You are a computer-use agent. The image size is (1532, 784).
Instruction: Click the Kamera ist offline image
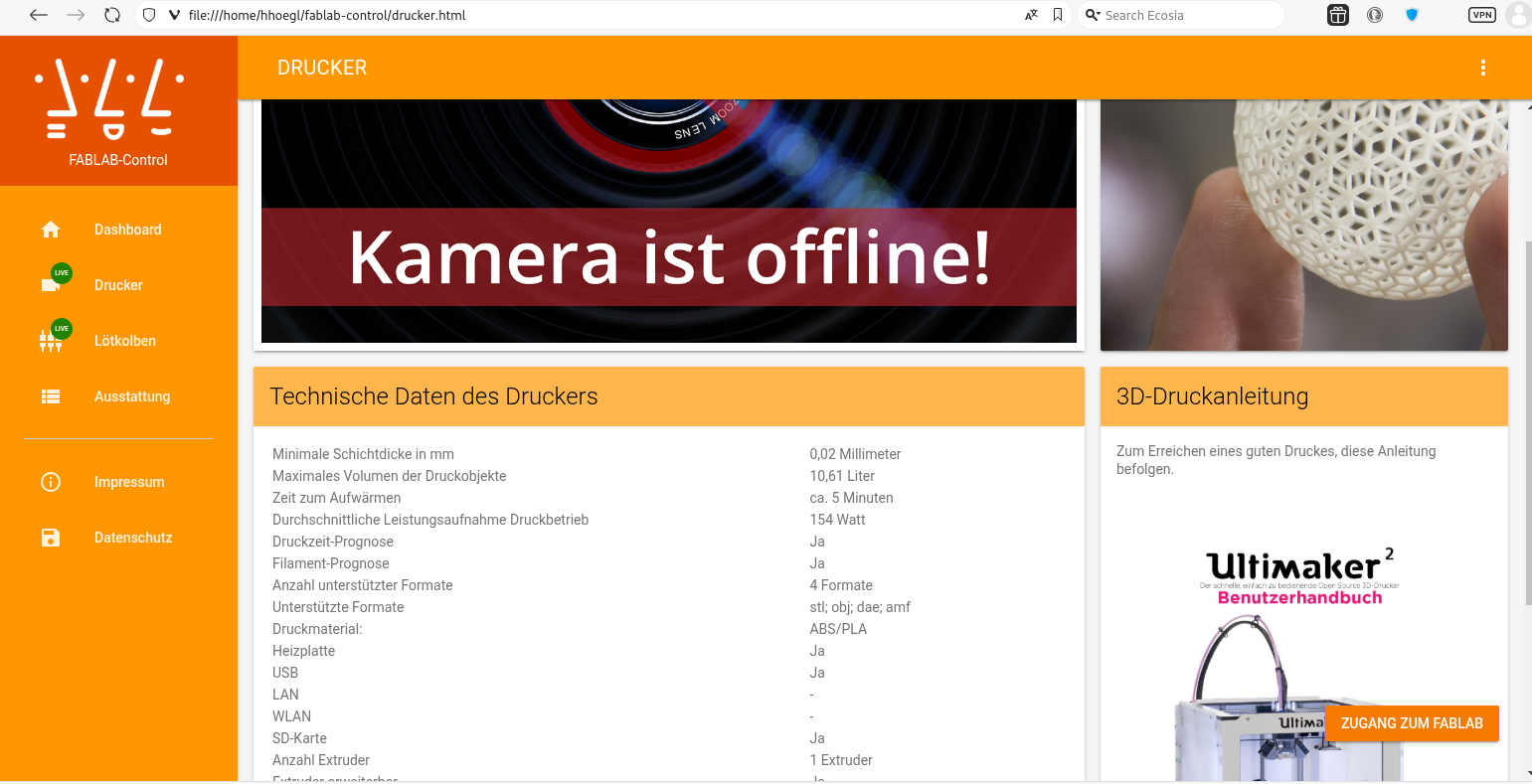[x=669, y=221]
